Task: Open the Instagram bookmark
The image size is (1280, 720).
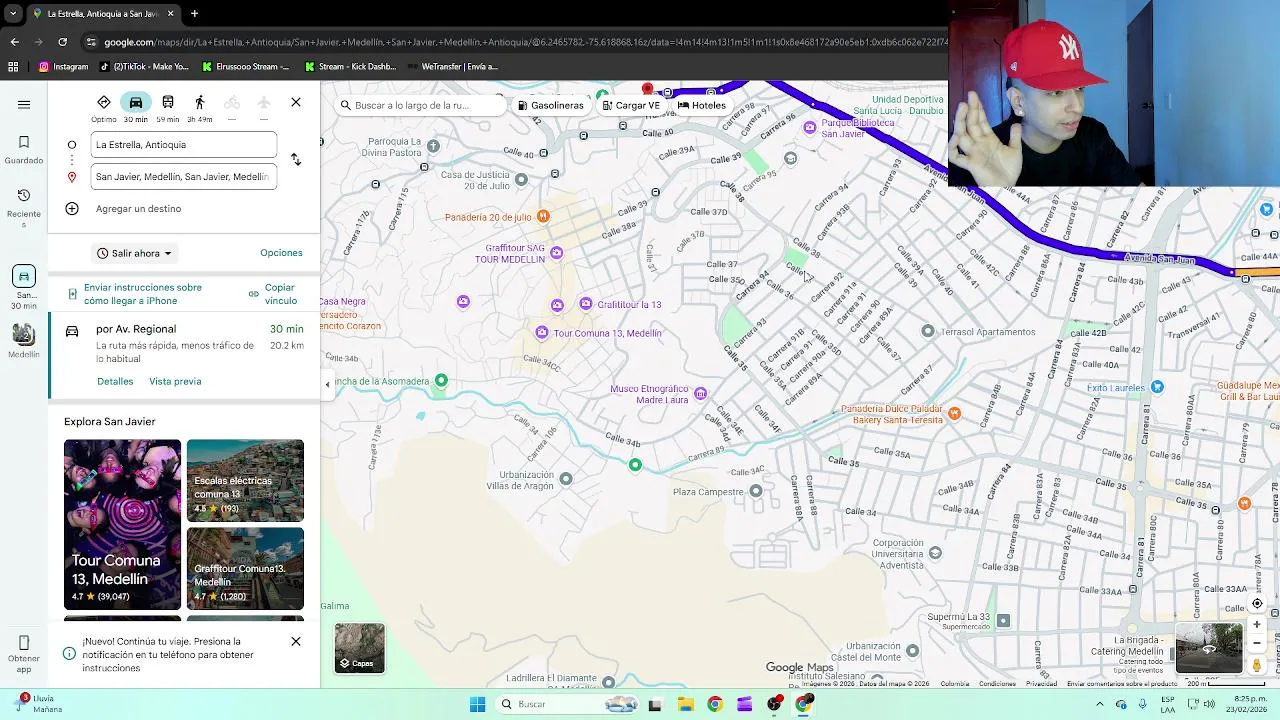Action: click(x=64, y=67)
